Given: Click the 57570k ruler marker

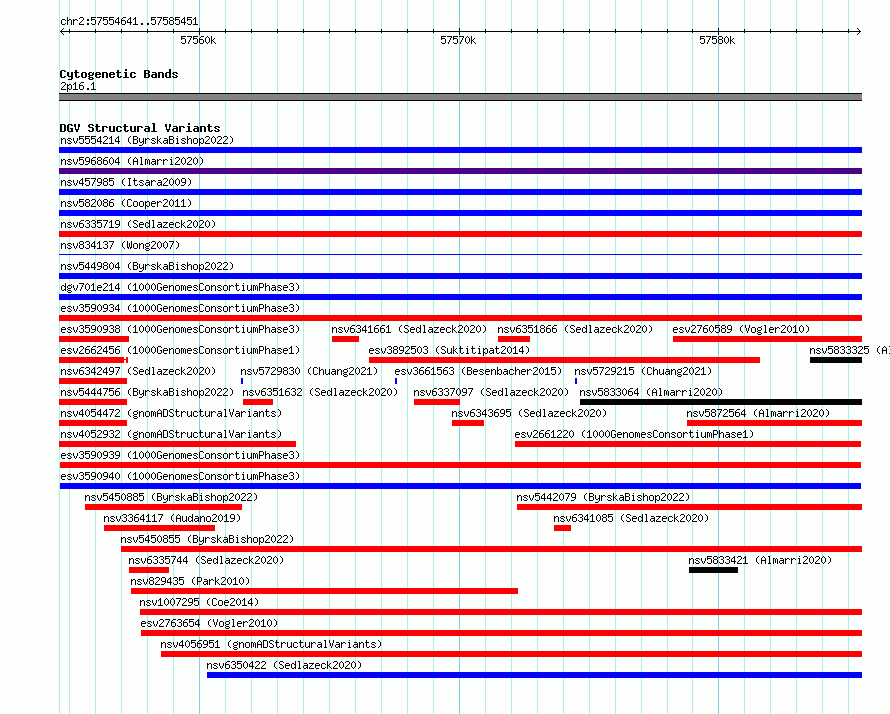Looking at the screenshot, I should pyautogui.click(x=458, y=40).
